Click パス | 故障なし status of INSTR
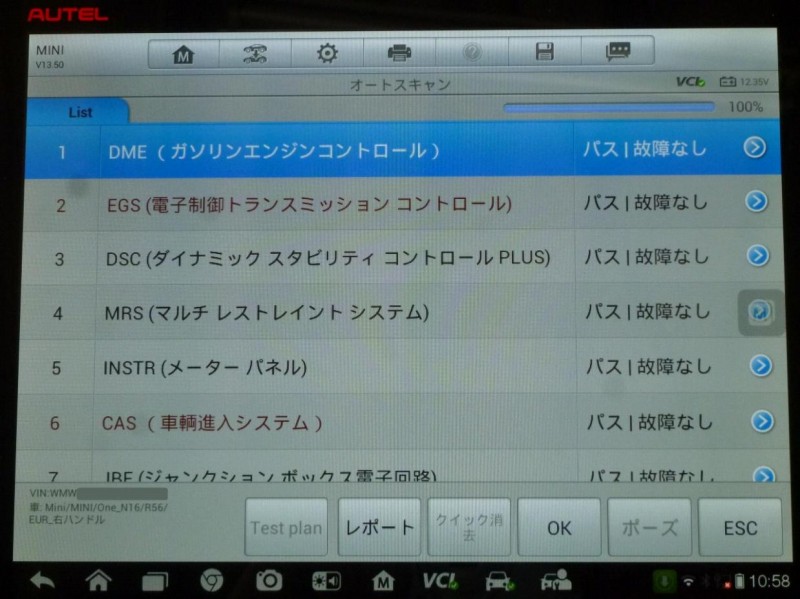Viewport: 800px width, 599px height. 649,366
